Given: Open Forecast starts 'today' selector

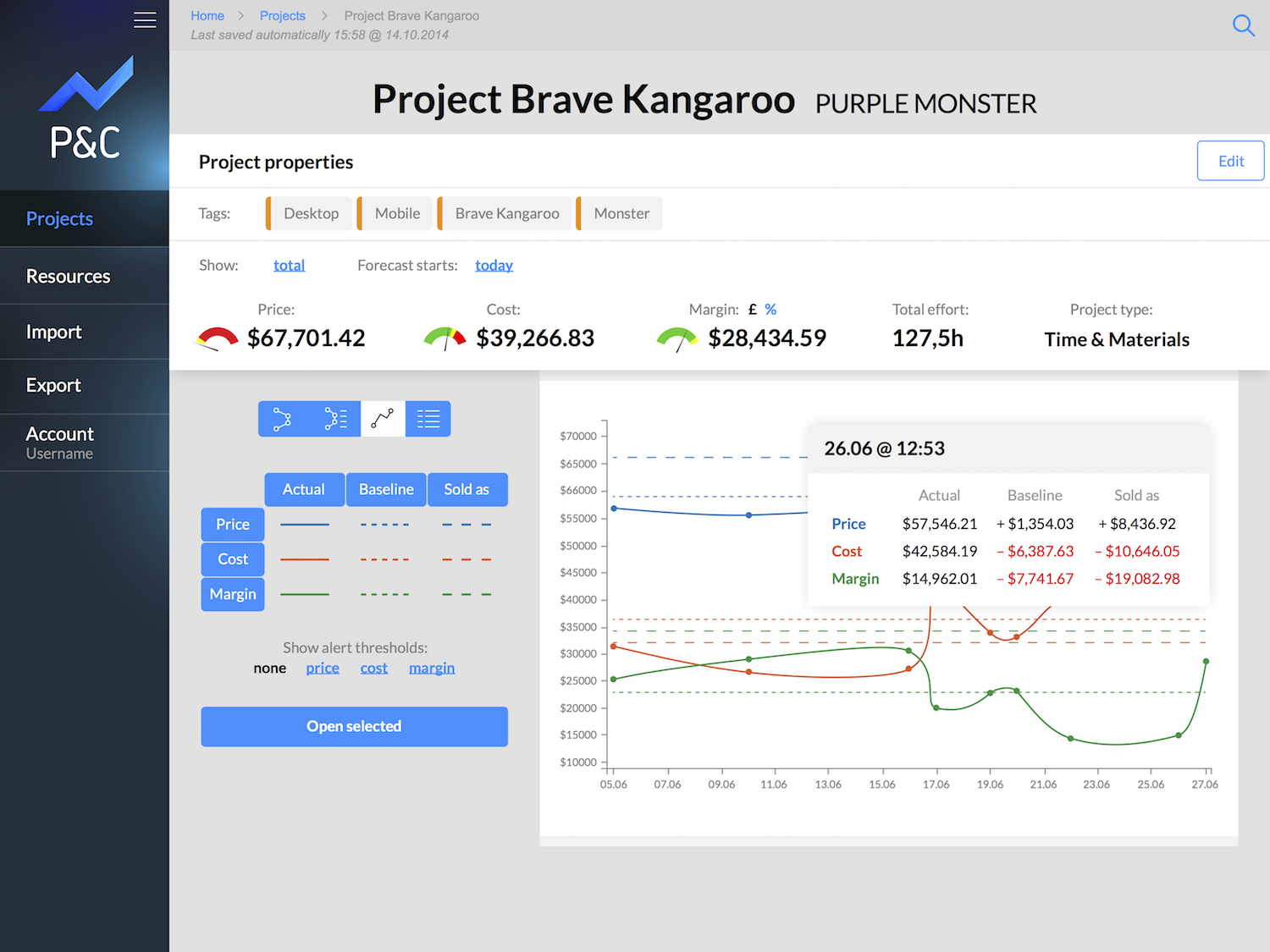Looking at the screenshot, I should pyautogui.click(x=494, y=266).
